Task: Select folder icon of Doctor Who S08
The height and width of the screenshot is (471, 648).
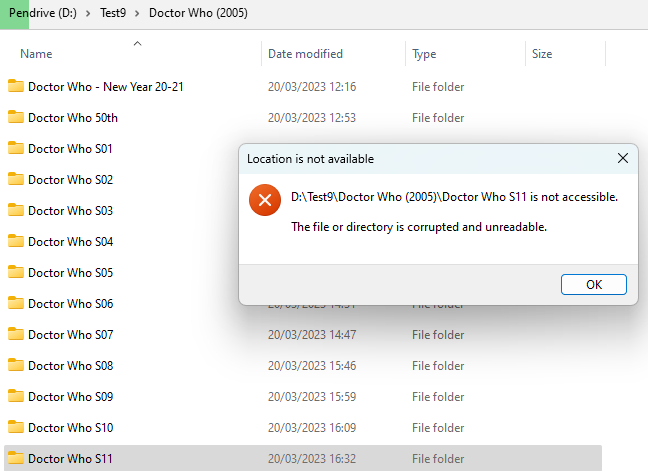Action: tap(16, 365)
